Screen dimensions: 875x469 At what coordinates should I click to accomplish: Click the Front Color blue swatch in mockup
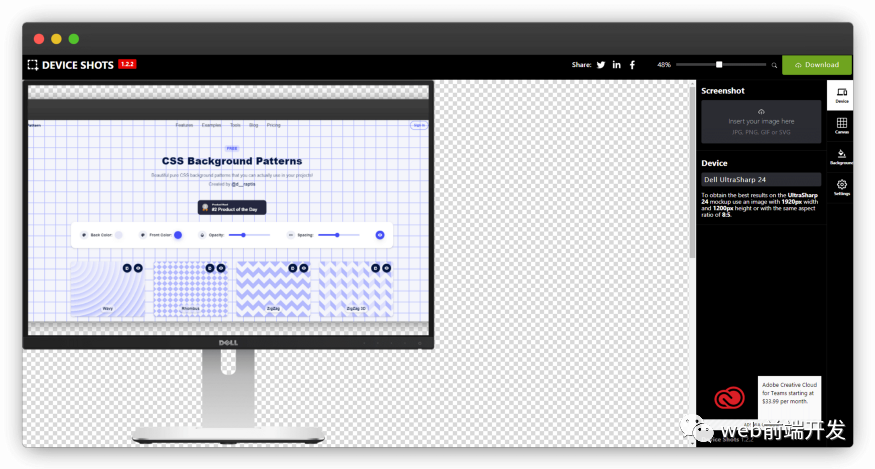178,235
